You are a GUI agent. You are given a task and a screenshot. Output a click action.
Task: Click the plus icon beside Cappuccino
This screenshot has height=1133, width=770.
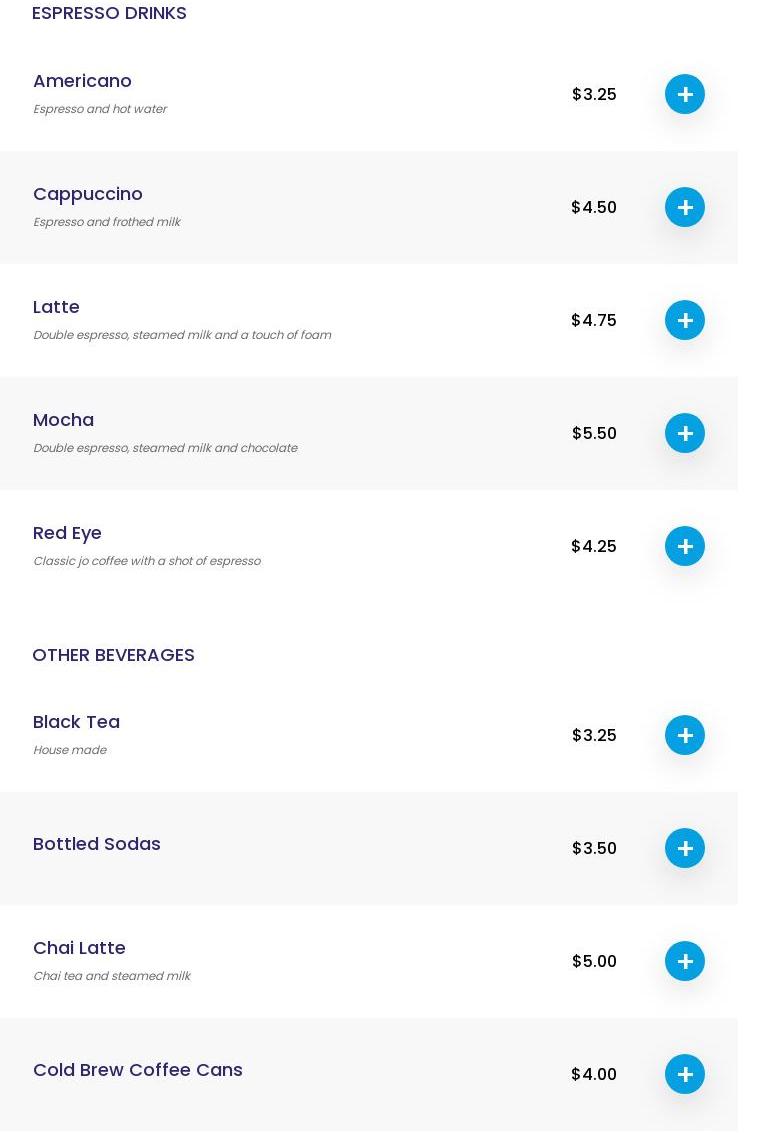684,207
